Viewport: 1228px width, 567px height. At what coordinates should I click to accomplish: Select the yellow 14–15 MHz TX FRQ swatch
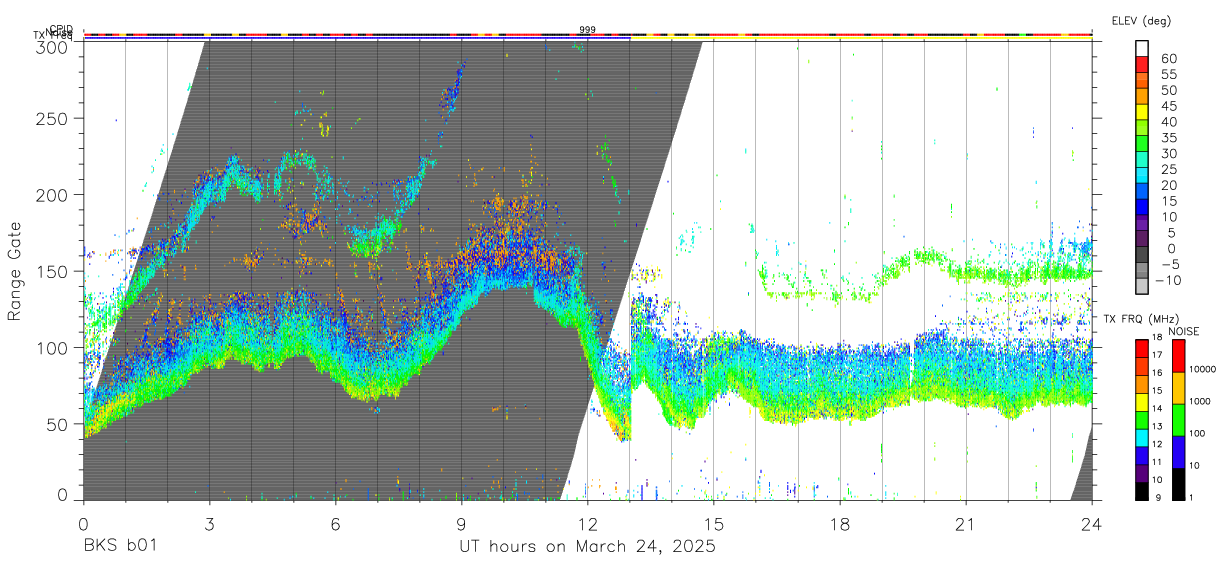pos(1142,402)
